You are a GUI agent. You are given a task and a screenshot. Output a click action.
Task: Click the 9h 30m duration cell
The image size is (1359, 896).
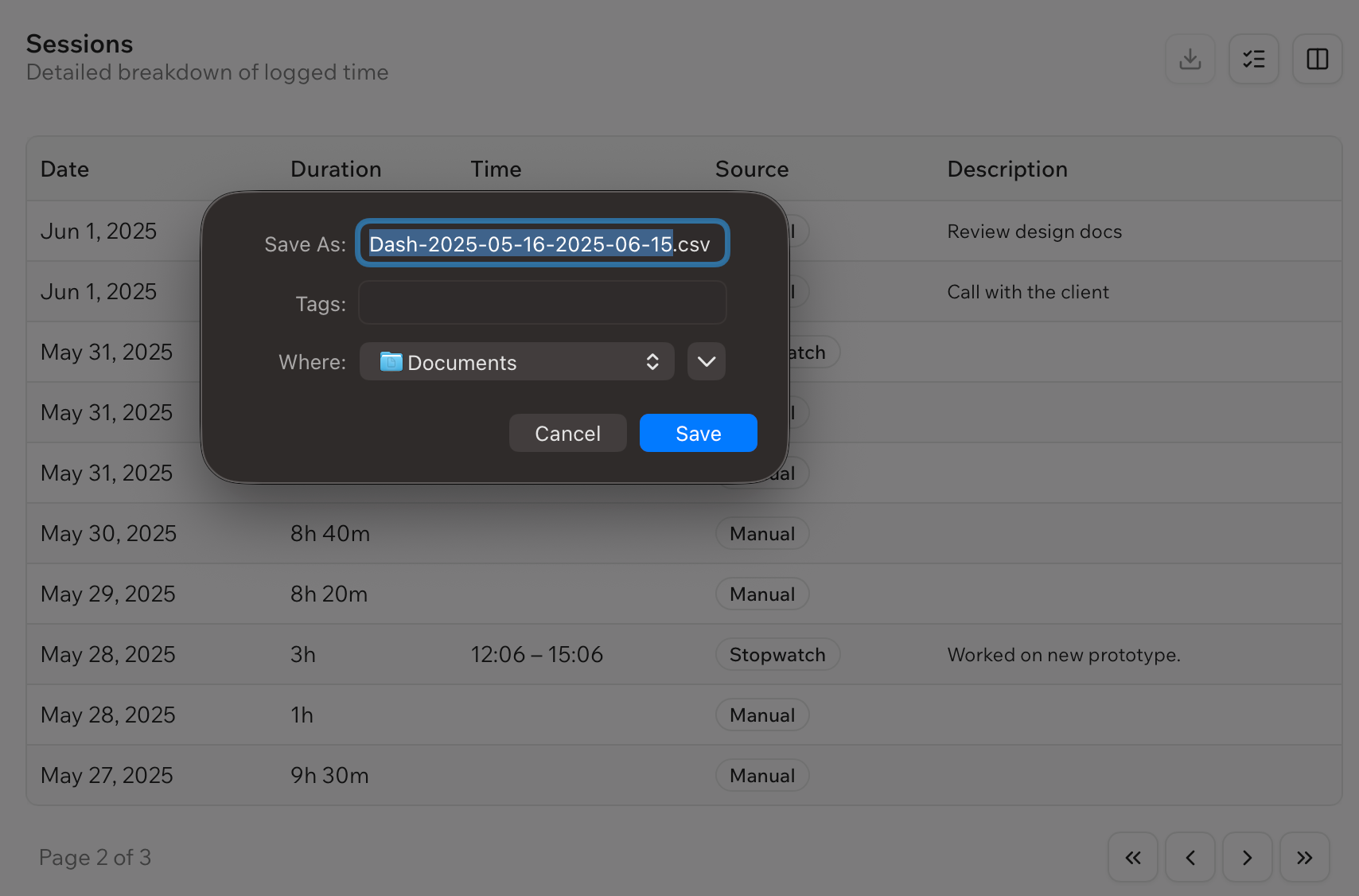click(x=329, y=776)
